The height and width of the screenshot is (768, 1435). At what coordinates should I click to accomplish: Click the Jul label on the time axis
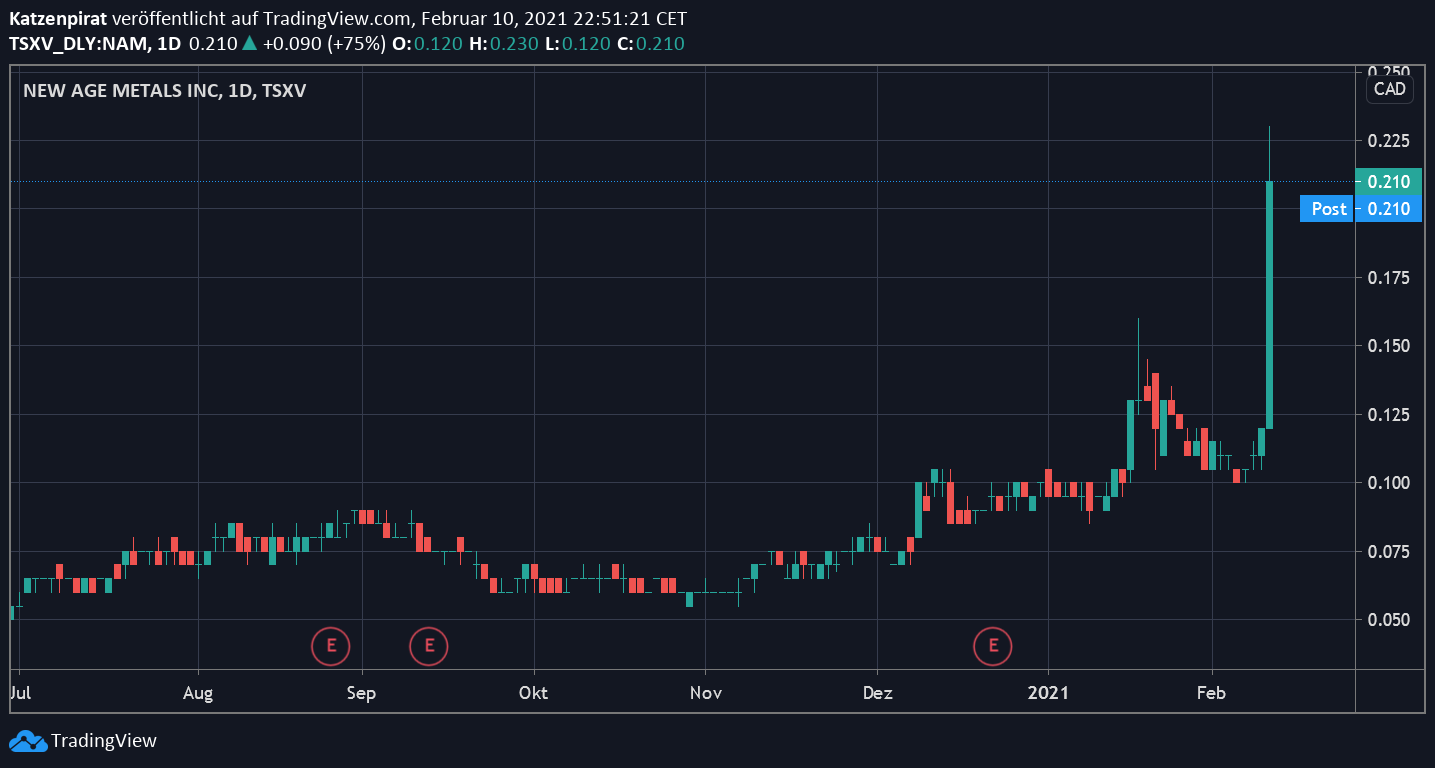19,692
